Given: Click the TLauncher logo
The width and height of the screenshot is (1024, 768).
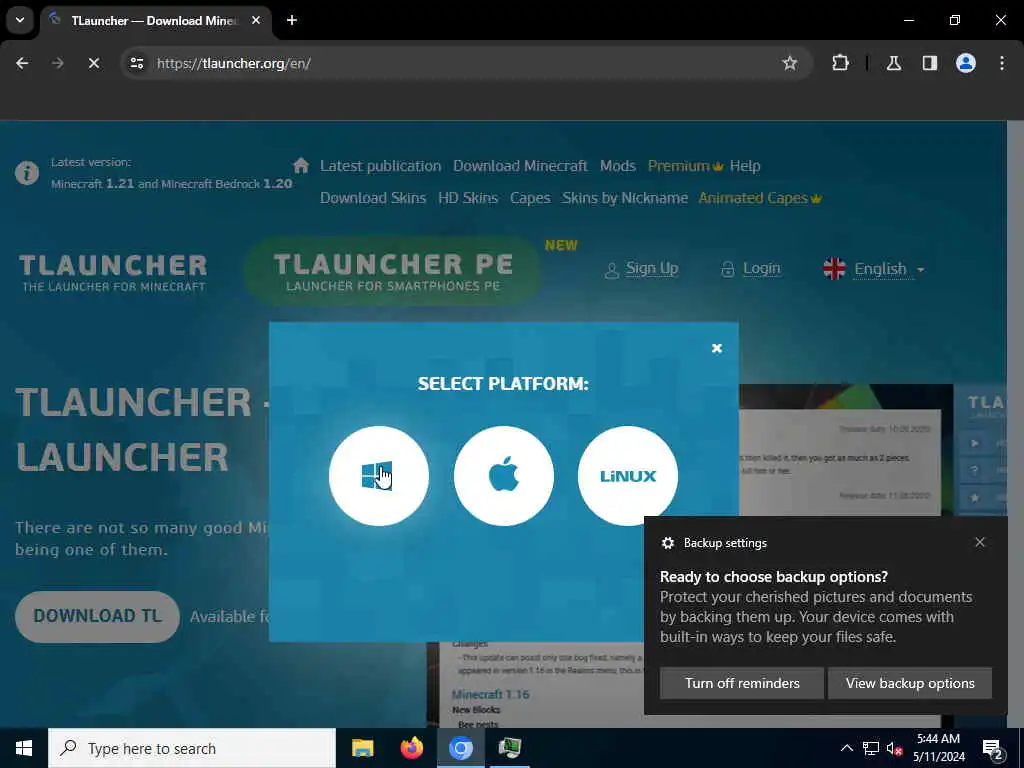Looking at the screenshot, I should [113, 272].
